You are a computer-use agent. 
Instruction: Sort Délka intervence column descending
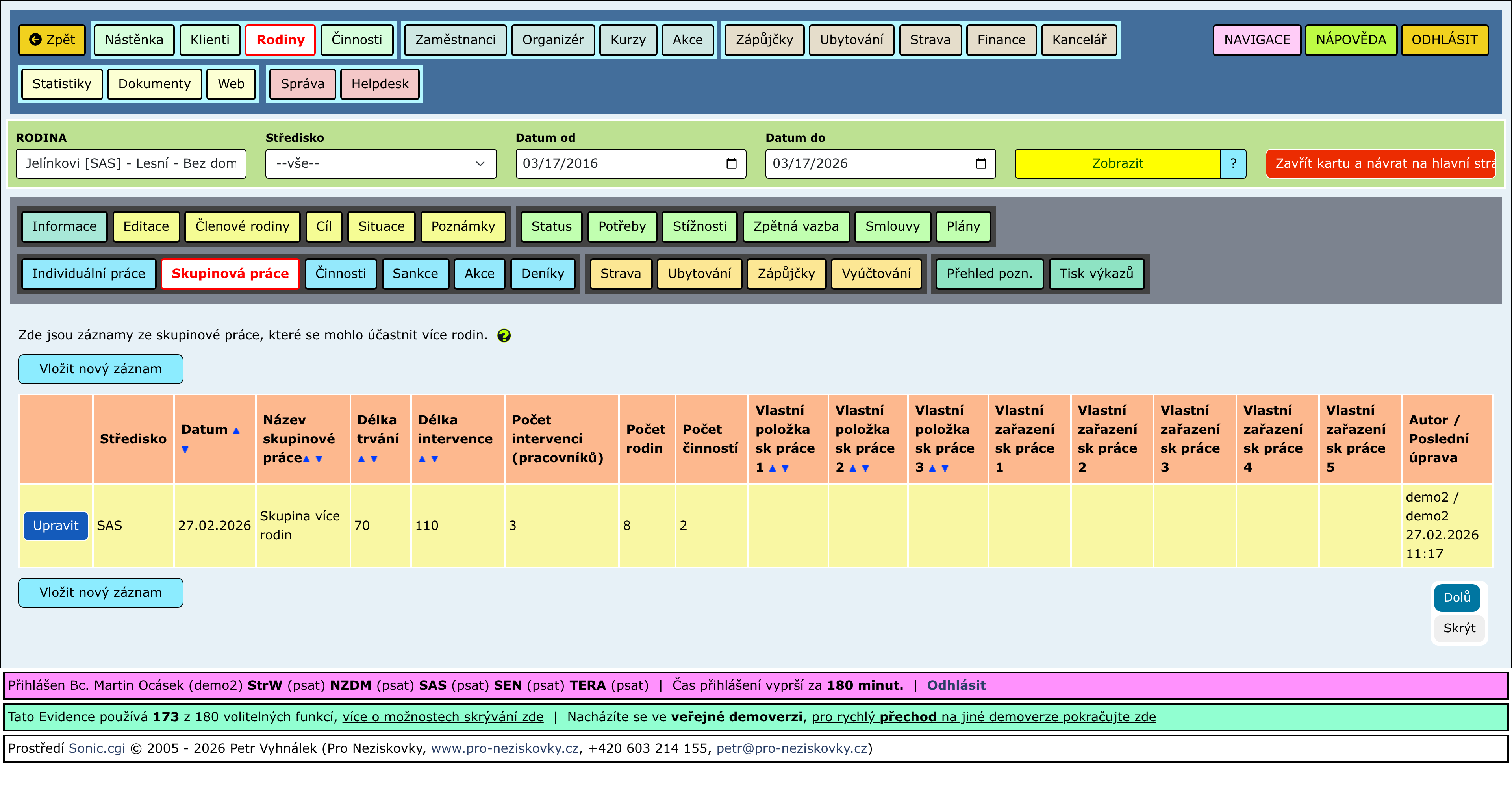click(435, 459)
